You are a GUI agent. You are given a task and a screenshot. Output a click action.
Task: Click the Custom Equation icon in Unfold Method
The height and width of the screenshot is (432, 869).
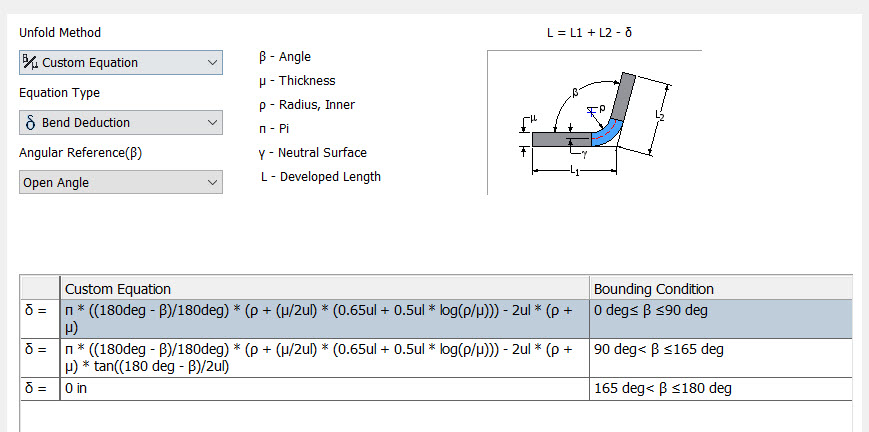(x=31, y=62)
